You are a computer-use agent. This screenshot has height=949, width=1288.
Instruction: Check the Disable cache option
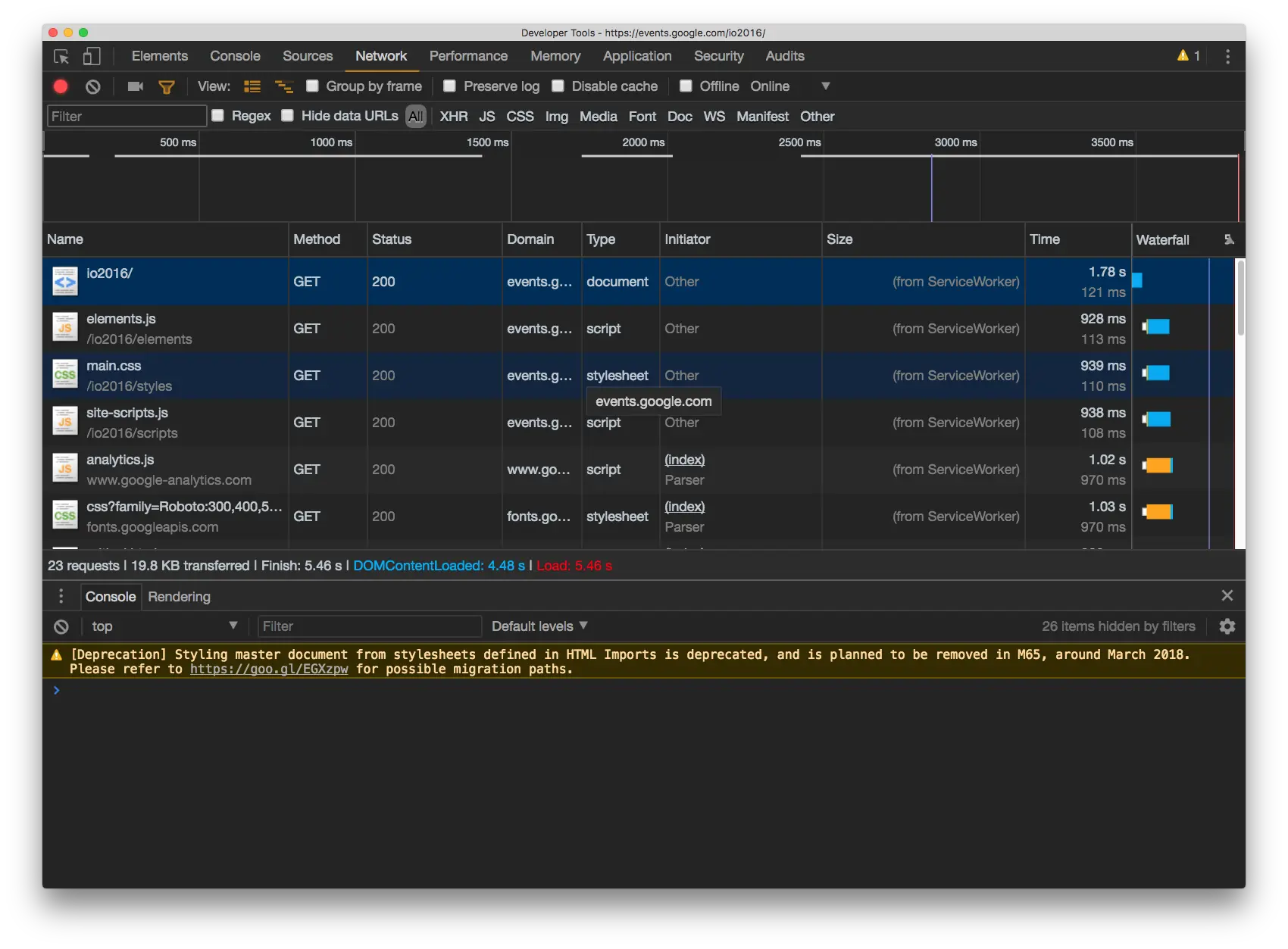[x=558, y=86]
